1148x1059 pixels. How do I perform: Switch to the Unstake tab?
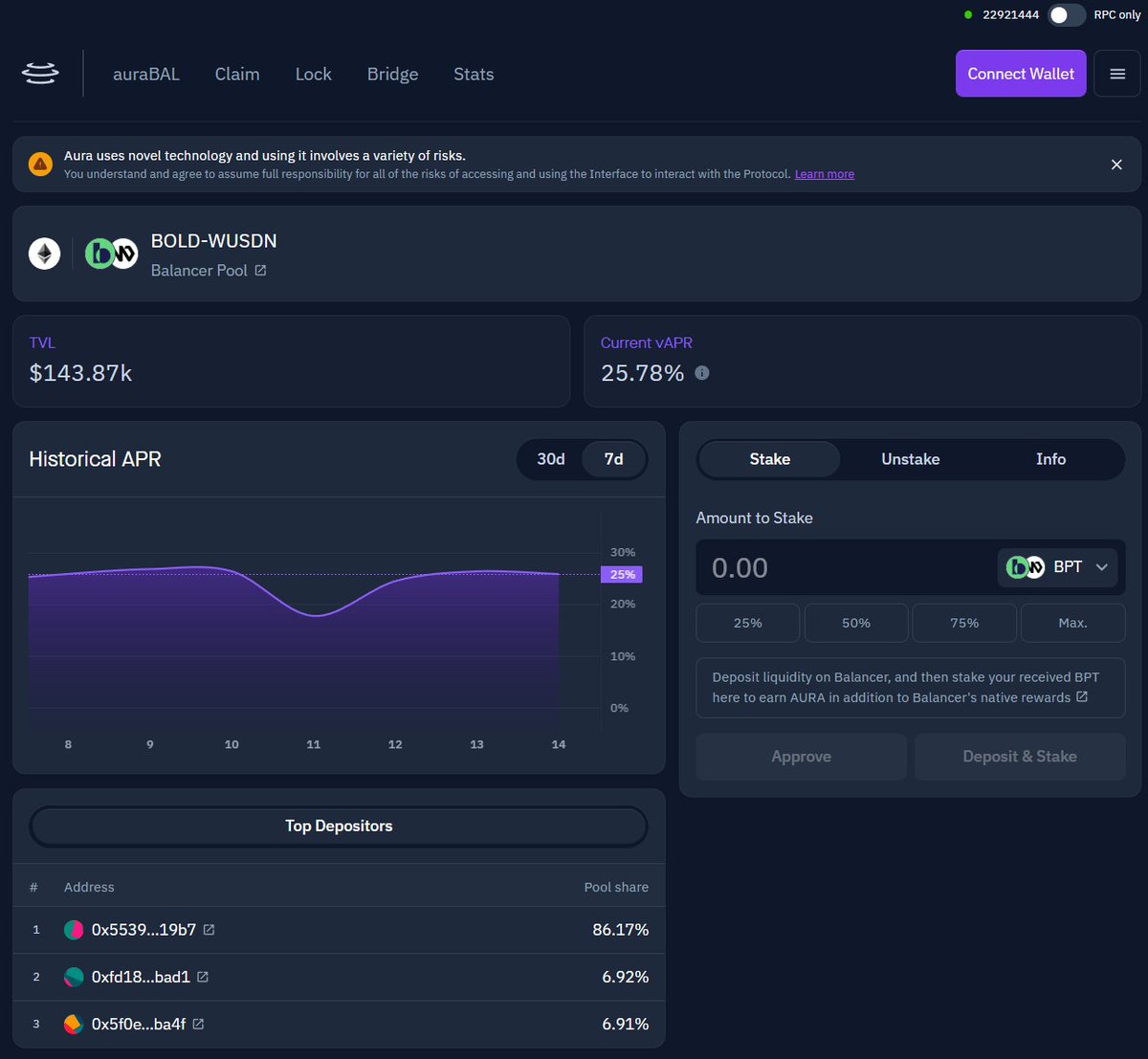(x=910, y=459)
